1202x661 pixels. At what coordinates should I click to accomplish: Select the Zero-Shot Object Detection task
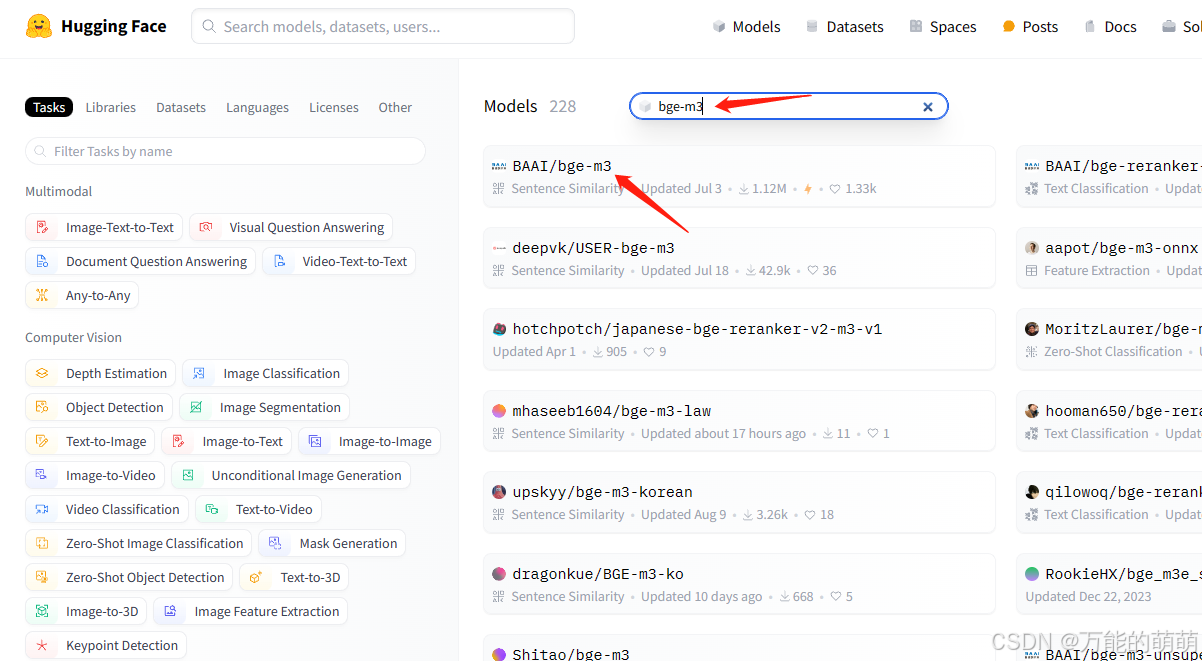(129, 577)
